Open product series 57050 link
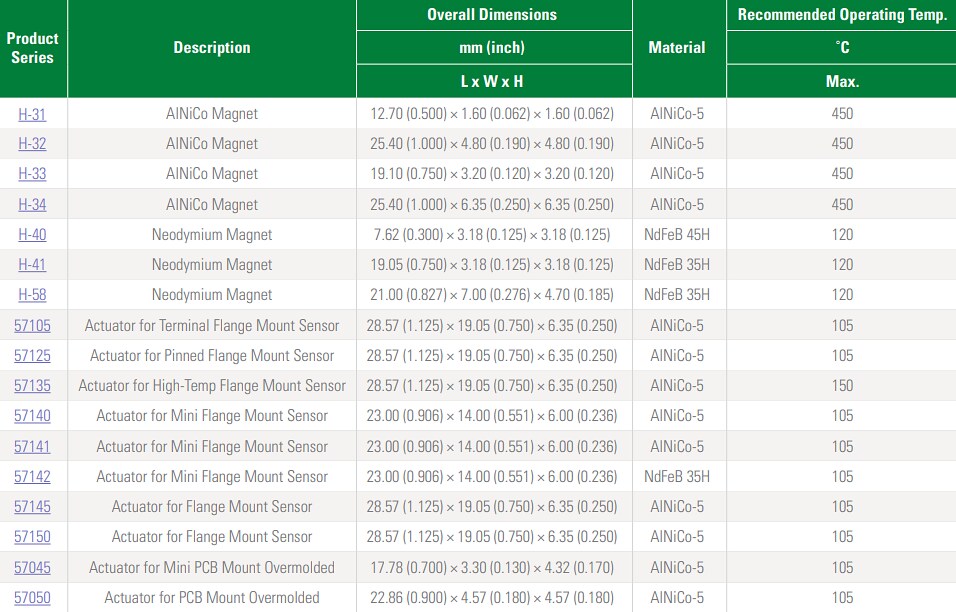The width and height of the screenshot is (956, 612). click(x=32, y=597)
